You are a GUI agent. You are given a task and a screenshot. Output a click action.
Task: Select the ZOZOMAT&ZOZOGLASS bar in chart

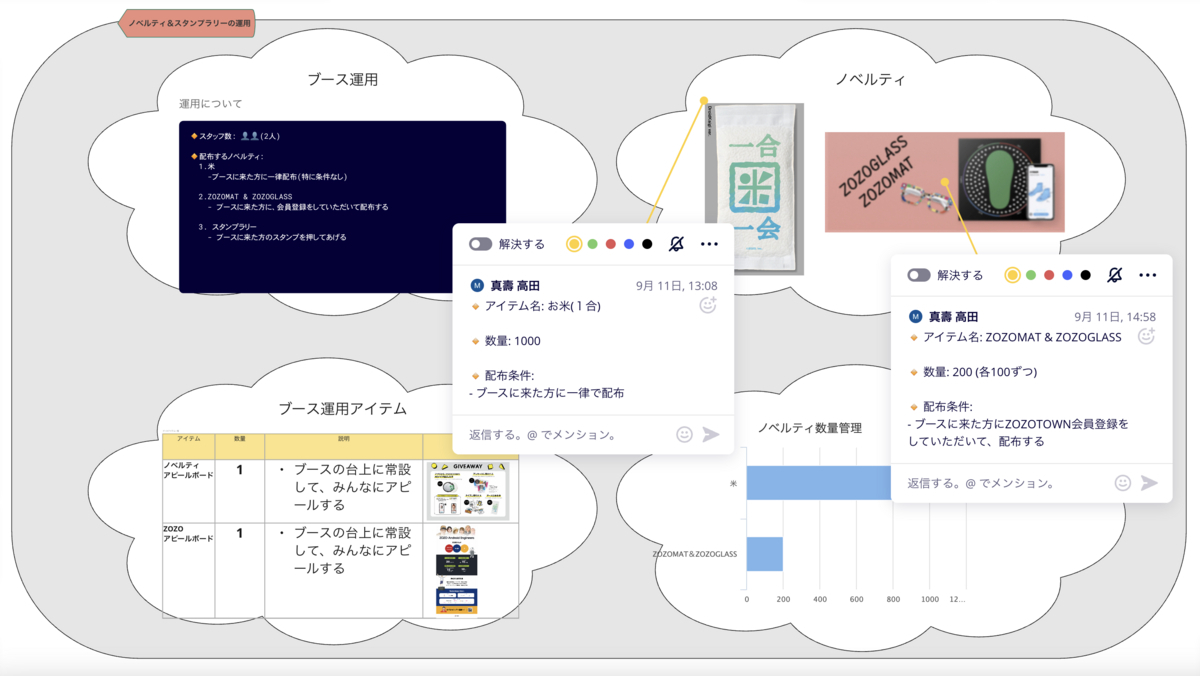click(x=765, y=554)
